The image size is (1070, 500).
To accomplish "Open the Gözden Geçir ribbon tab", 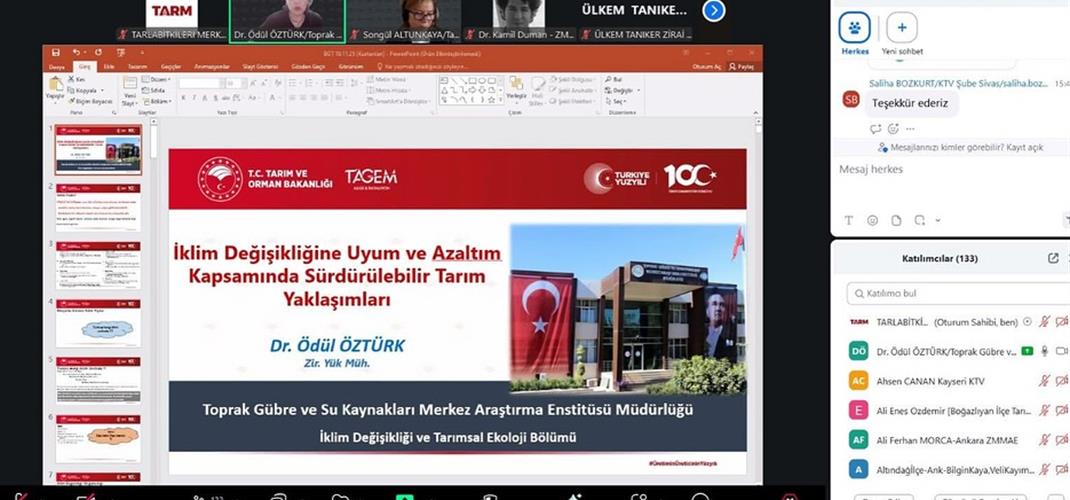I will (308, 67).
